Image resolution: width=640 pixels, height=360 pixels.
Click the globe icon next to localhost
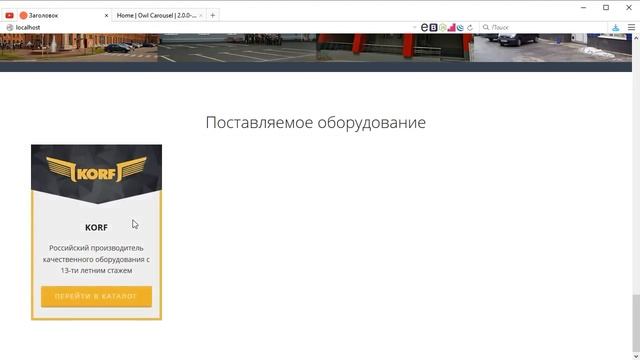(10, 27)
